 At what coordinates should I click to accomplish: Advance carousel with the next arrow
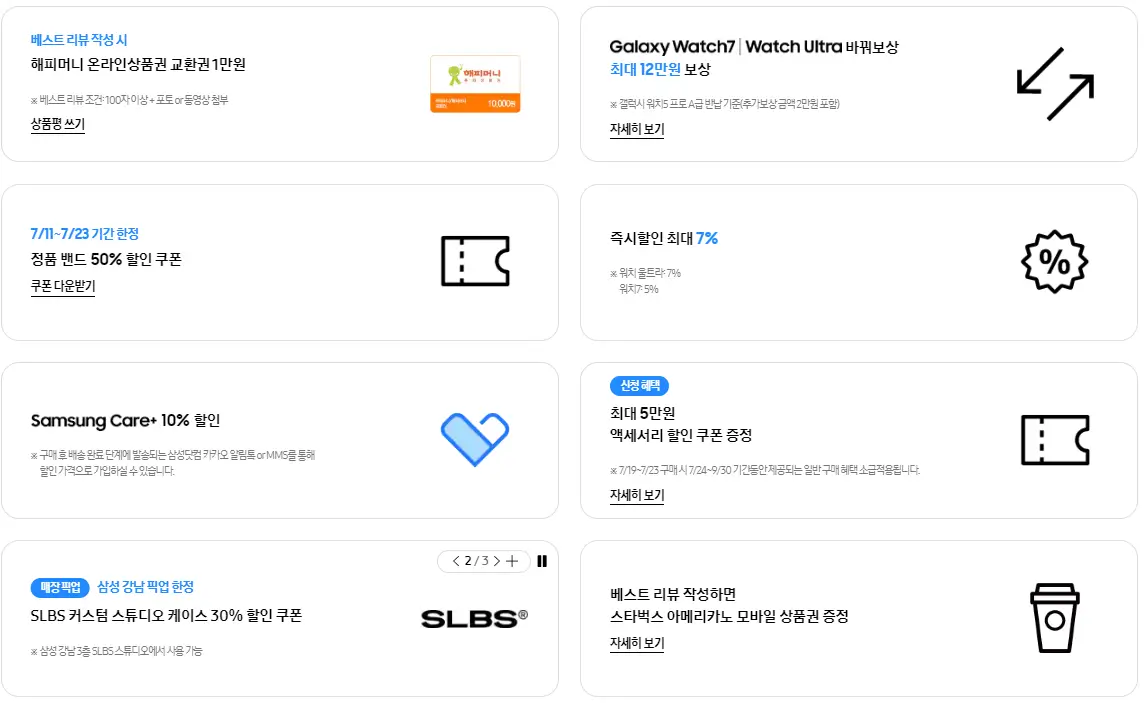click(495, 561)
